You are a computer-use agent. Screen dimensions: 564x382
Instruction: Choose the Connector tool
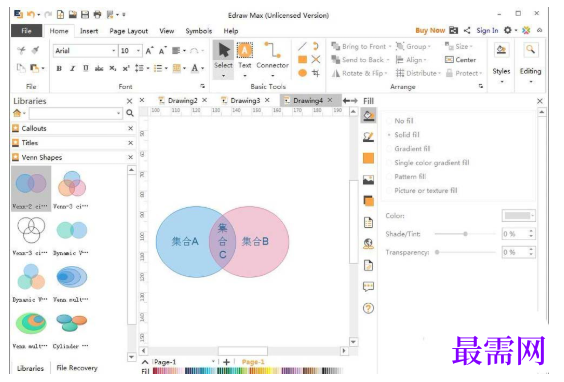(x=272, y=59)
